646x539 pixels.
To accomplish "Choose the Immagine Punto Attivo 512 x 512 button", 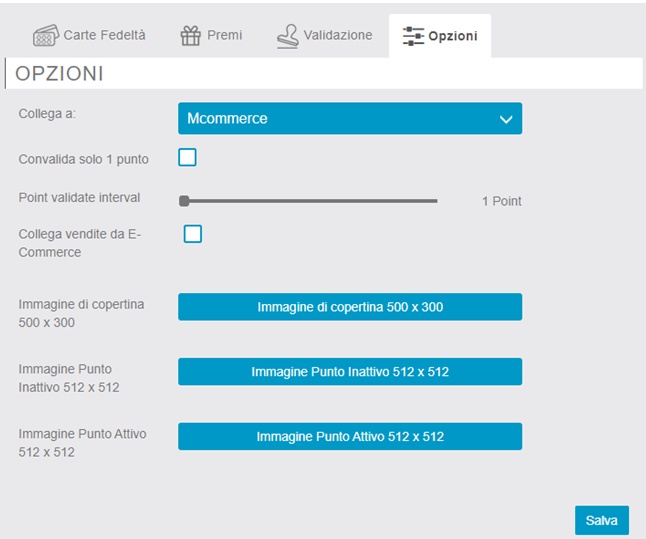I will 349,437.
